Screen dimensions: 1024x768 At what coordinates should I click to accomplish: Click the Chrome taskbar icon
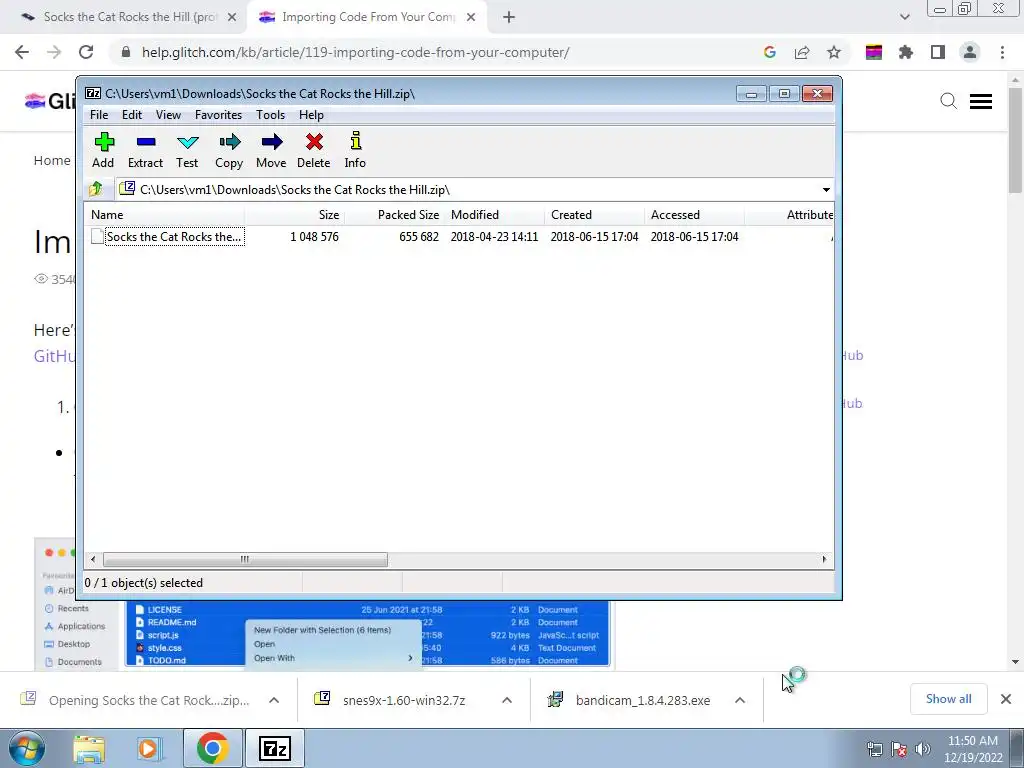[212, 749]
